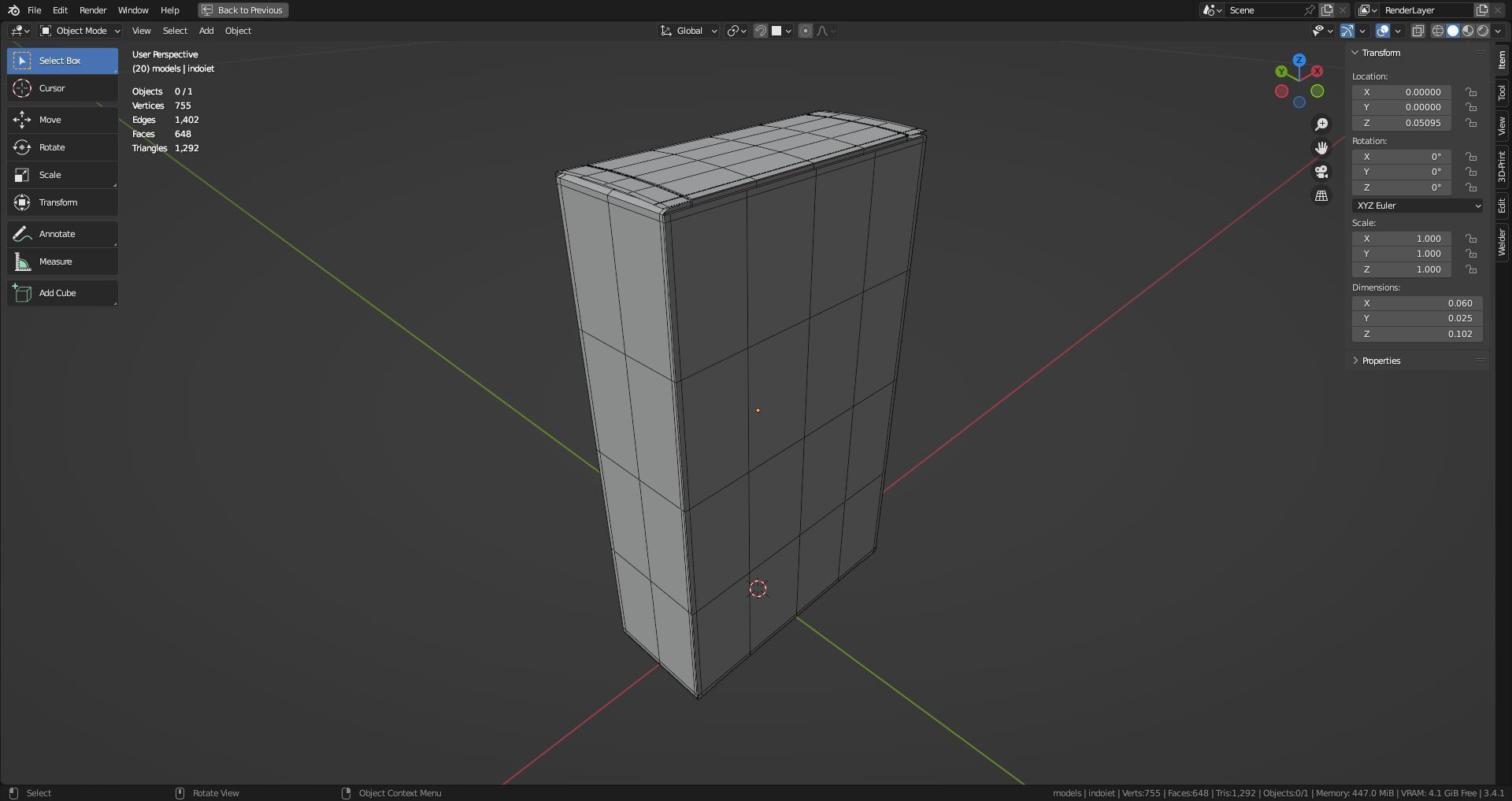Lock the Scale X value
The image size is (1512, 801).
click(x=1471, y=239)
